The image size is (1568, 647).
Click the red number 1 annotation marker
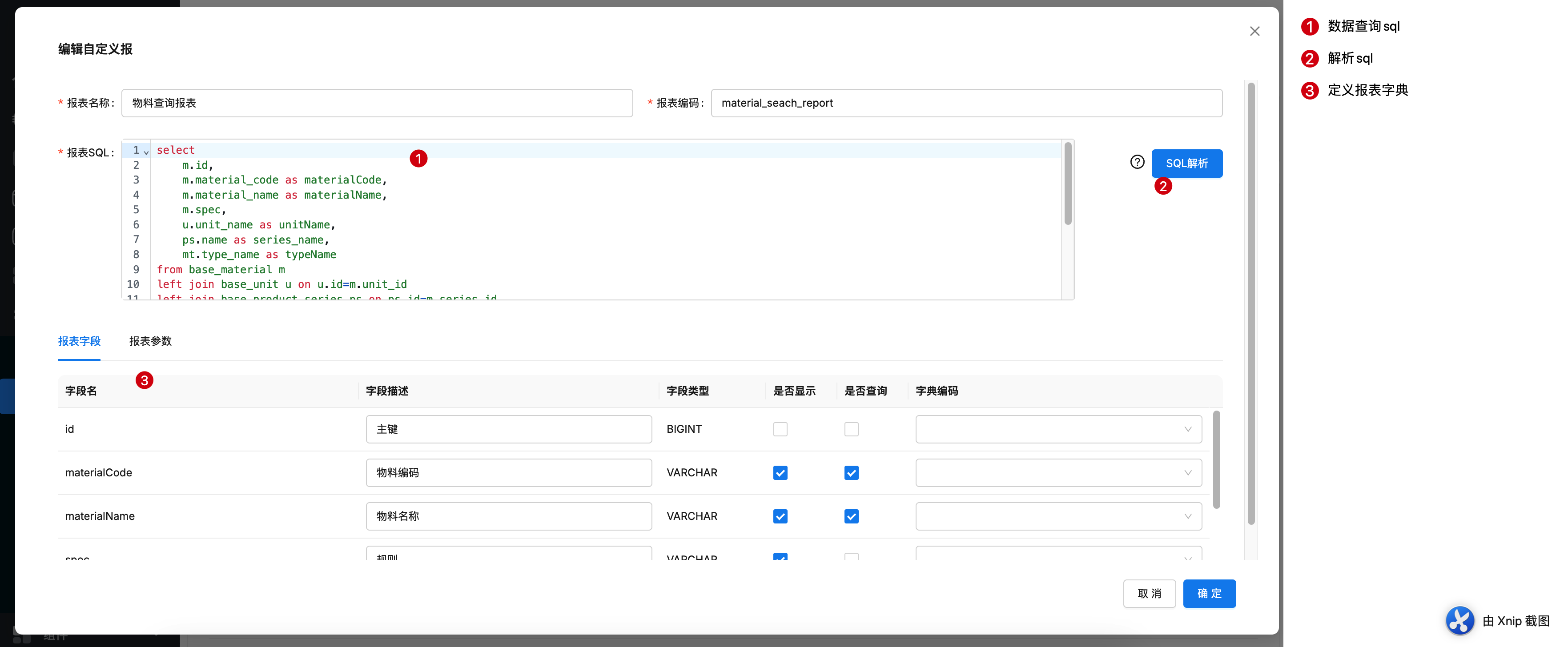pyautogui.click(x=418, y=159)
